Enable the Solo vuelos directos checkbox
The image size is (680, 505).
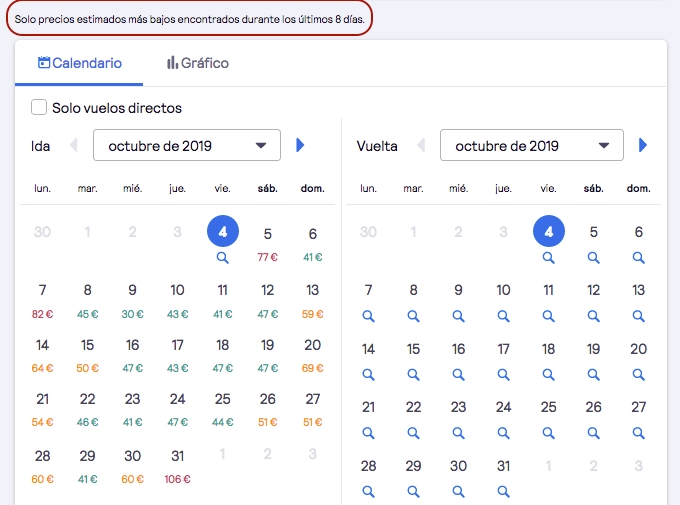tap(39, 107)
